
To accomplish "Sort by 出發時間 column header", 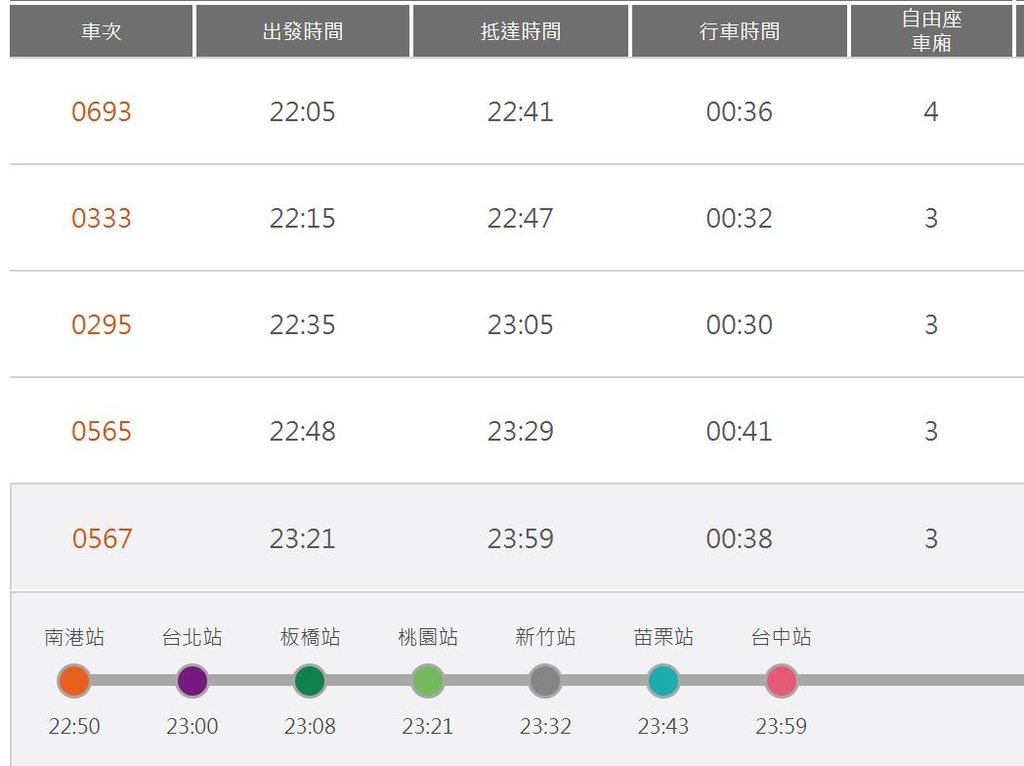I will (303, 31).
